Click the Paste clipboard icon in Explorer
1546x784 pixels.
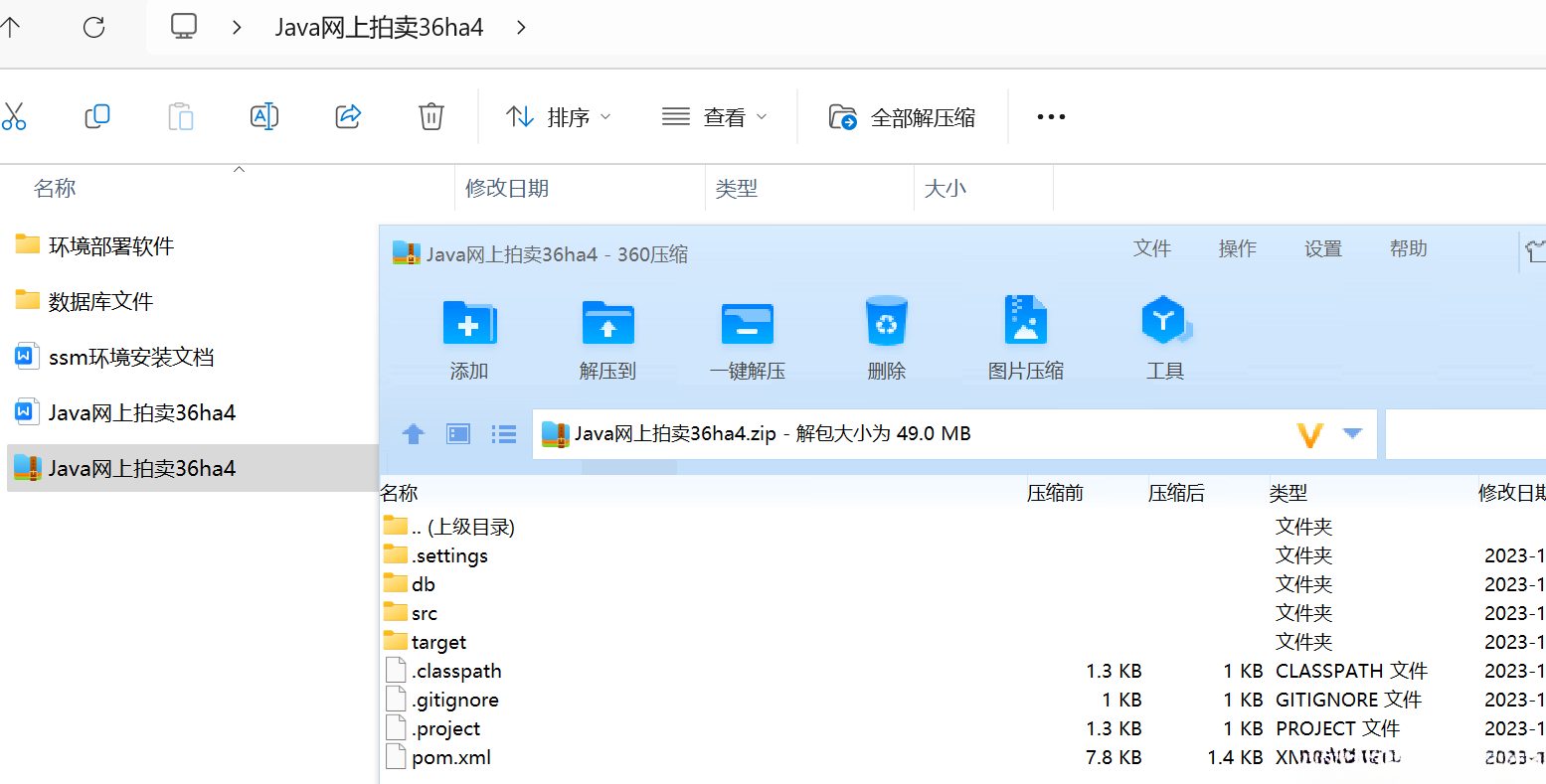(181, 117)
